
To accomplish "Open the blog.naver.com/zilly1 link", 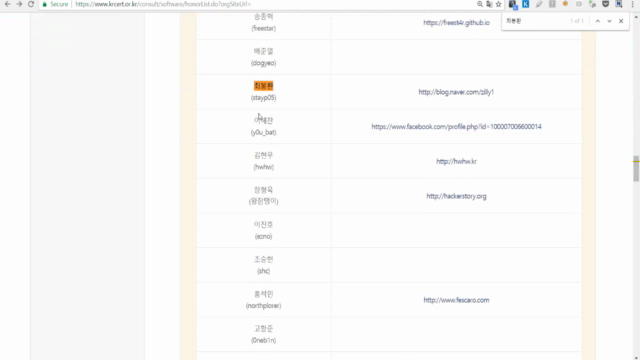I will click(x=456, y=92).
